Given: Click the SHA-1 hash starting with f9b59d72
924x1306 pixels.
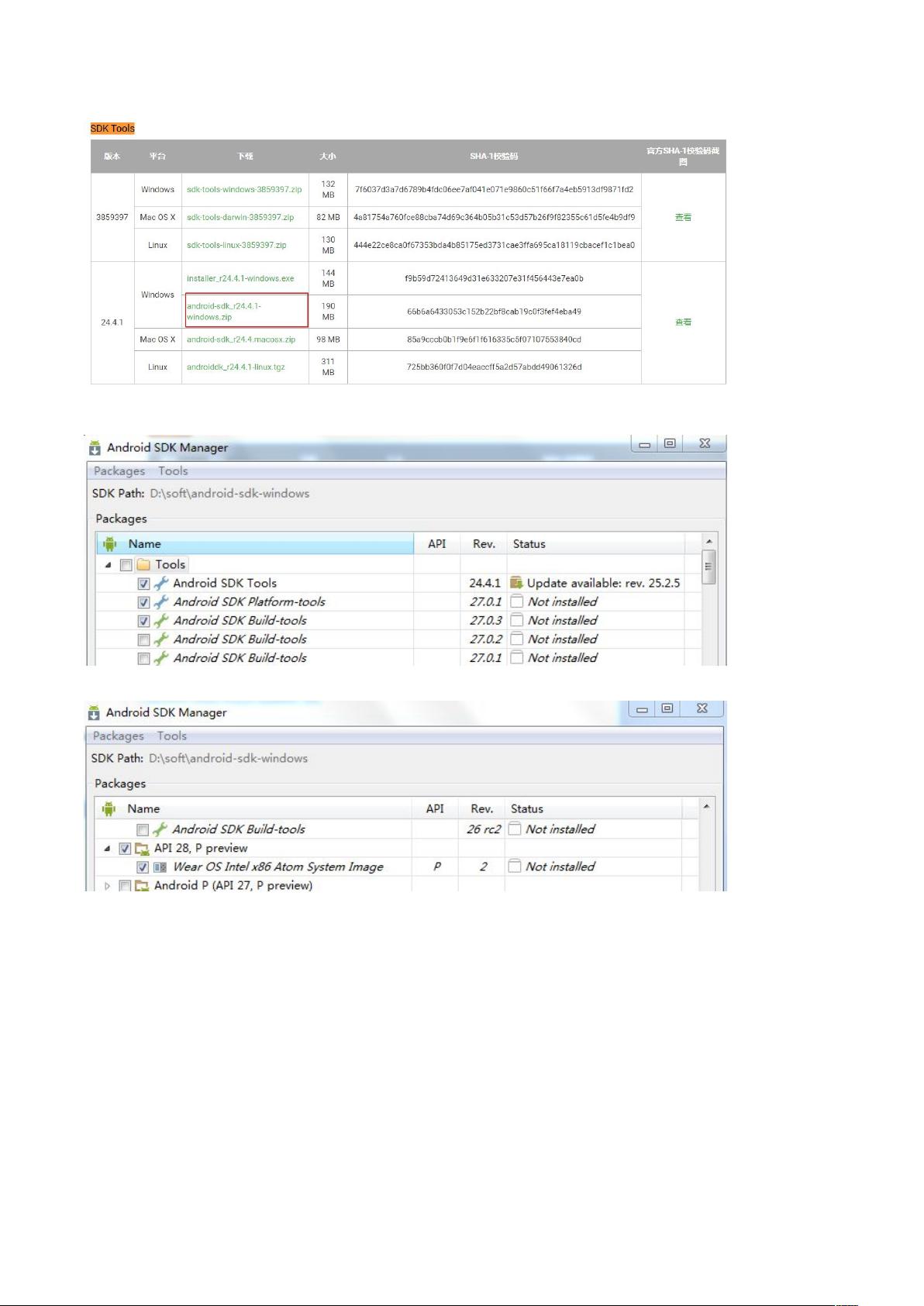Looking at the screenshot, I should 494,279.
